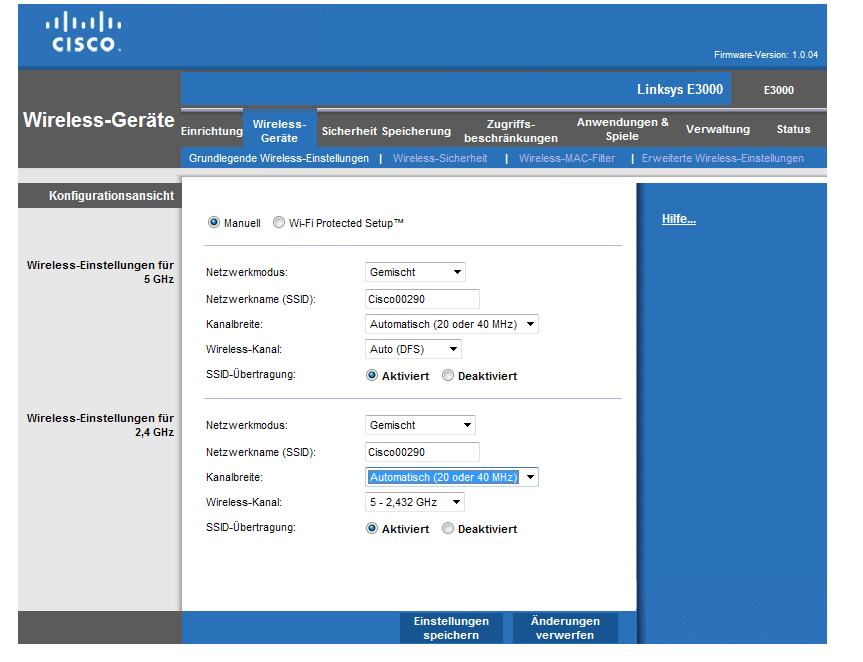Image resolution: width=863 pixels, height=662 pixels.
Task: Open Wireless-Kanal 5 - 2,432 GHz dropdown
Action: [414, 502]
